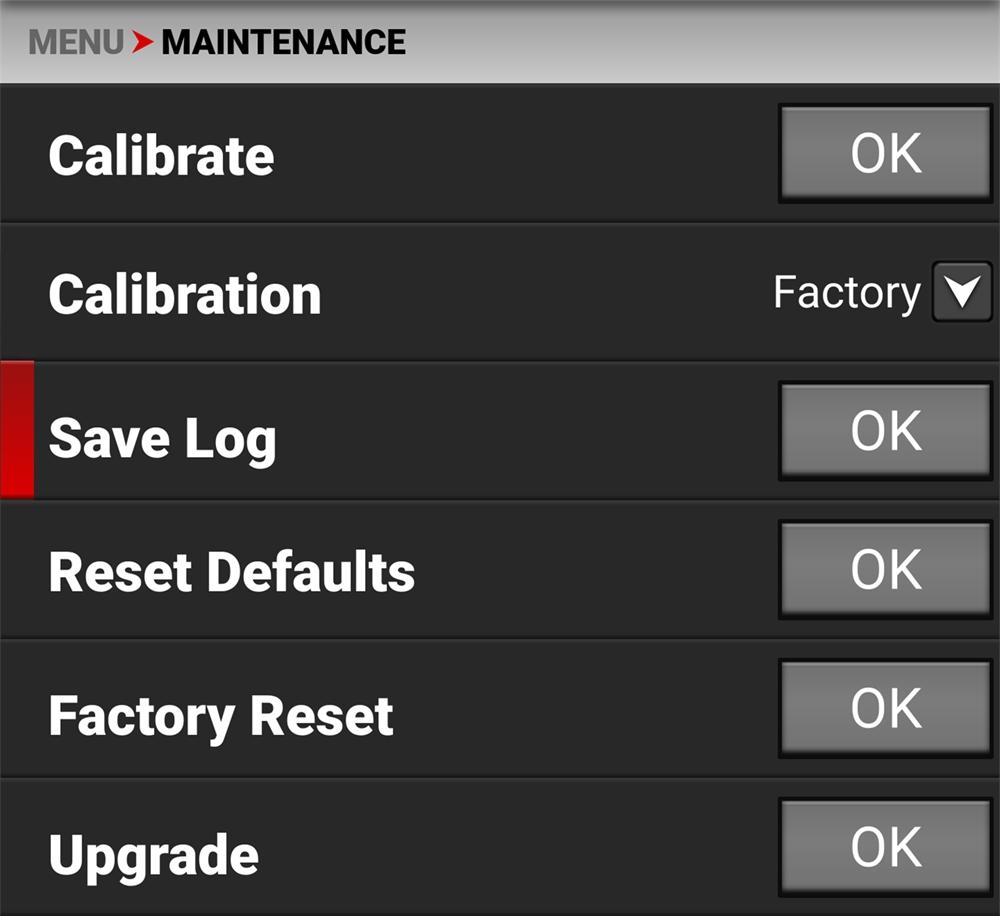Click blank area of Calibration row
Image resolution: width=1000 pixels, height=916 pixels.
click(x=540, y=293)
